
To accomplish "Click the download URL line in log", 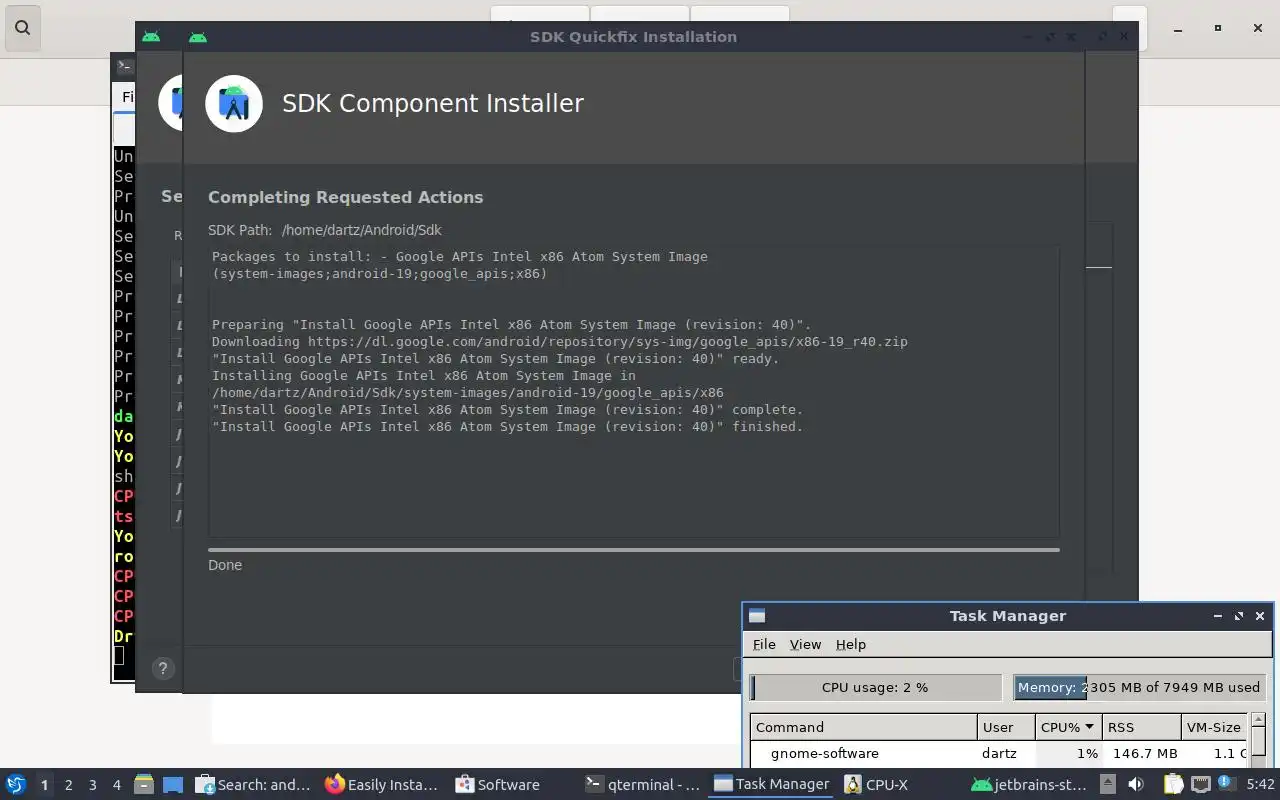I will point(560,341).
